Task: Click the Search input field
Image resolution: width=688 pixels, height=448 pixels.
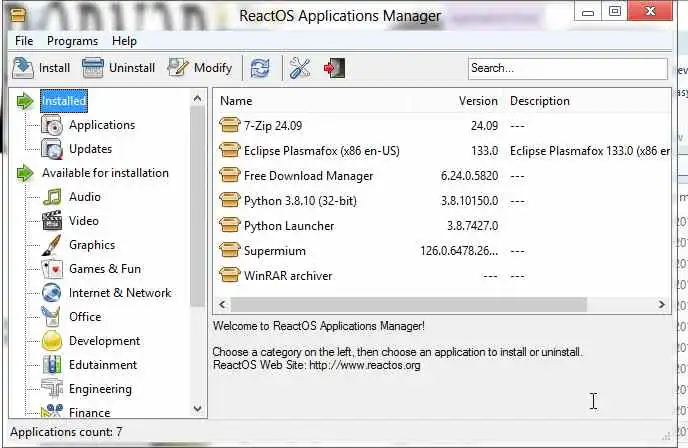Action: [567, 68]
